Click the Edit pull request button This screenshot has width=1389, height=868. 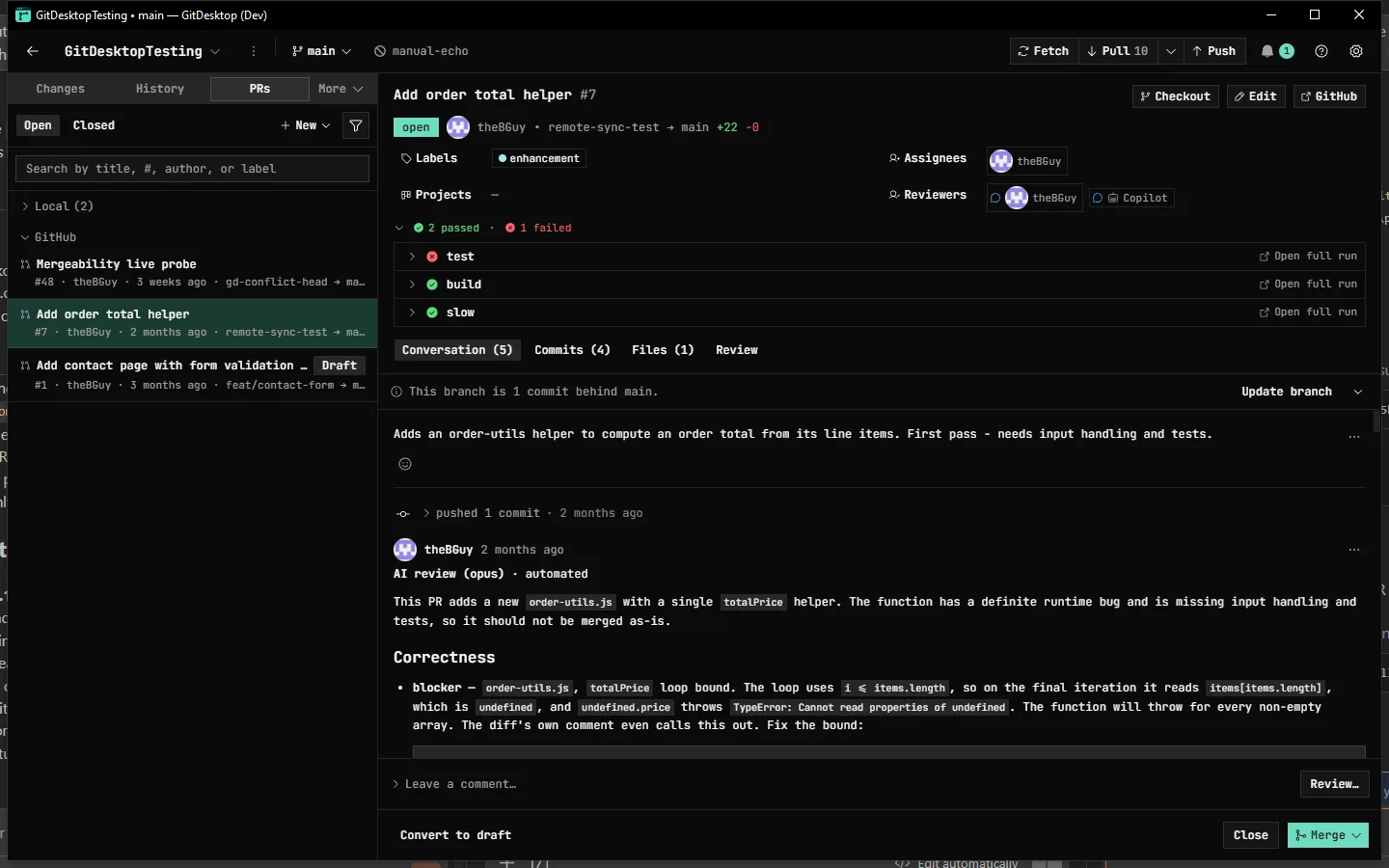point(1255,96)
